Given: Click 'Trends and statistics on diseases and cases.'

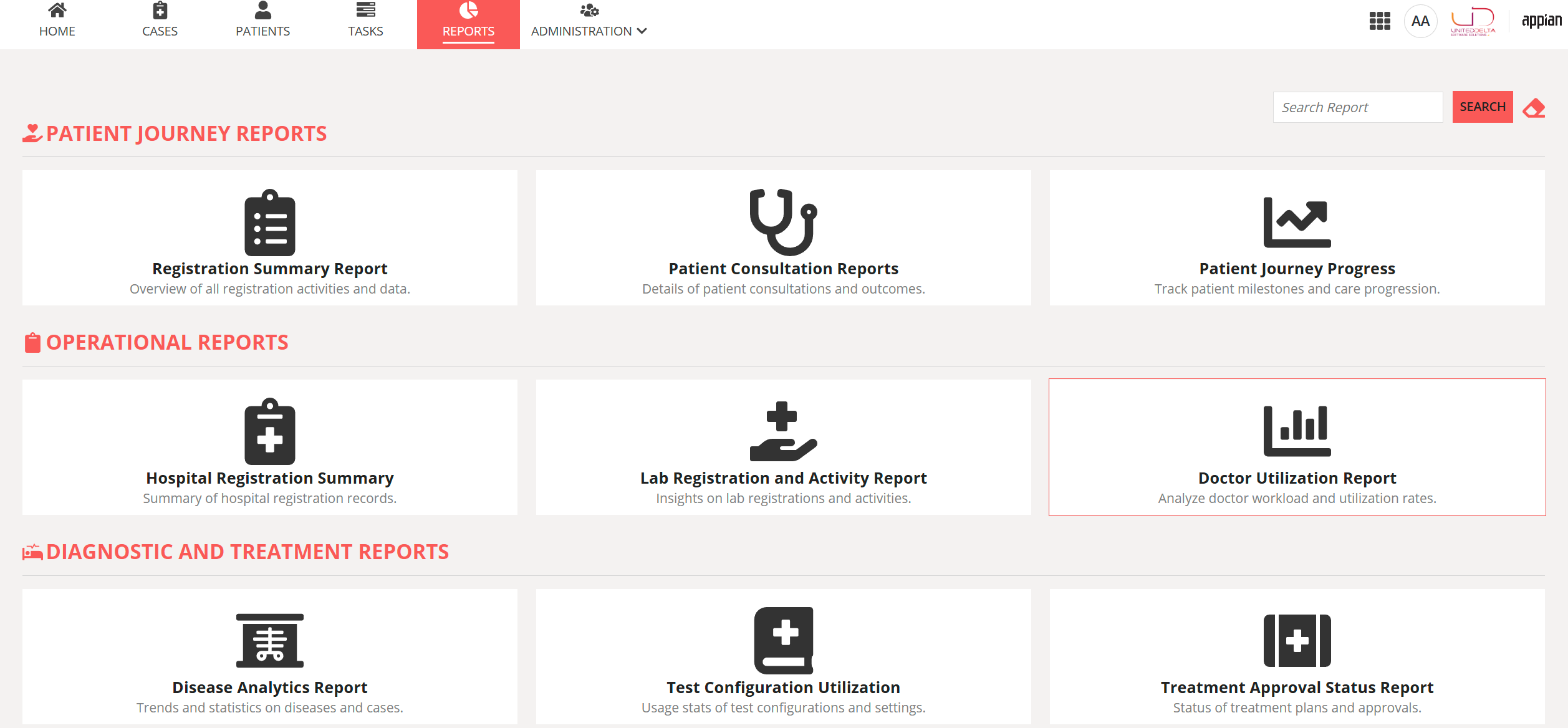Looking at the screenshot, I should [x=270, y=708].
